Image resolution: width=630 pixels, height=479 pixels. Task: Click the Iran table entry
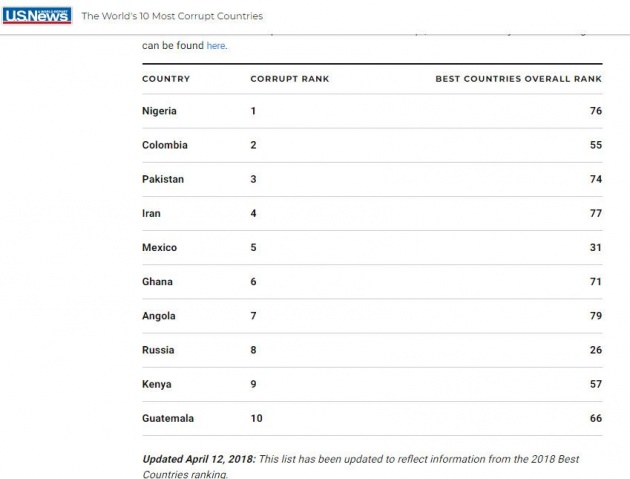[x=151, y=213]
